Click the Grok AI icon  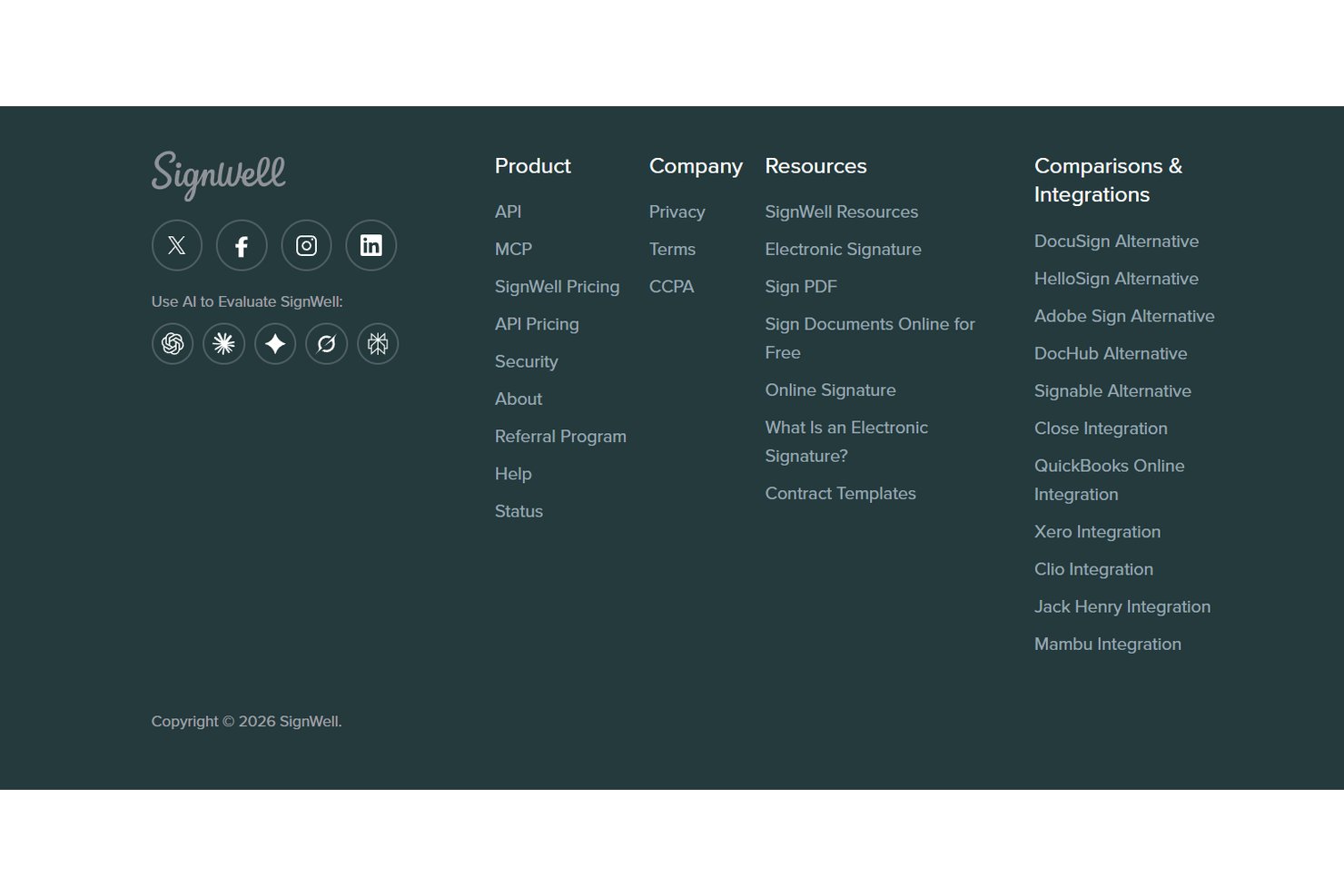point(326,344)
